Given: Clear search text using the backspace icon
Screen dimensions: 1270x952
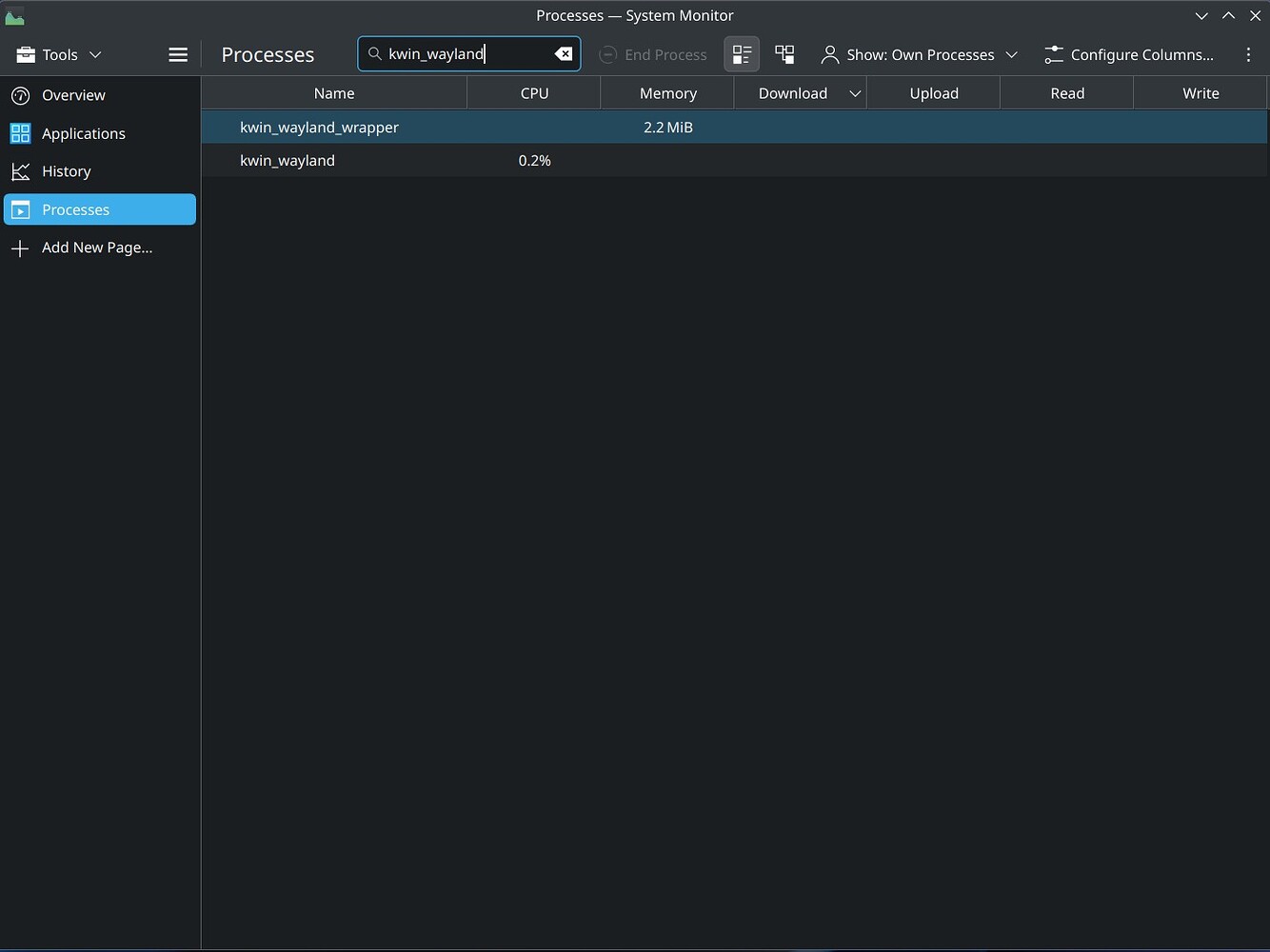Looking at the screenshot, I should tap(564, 54).
